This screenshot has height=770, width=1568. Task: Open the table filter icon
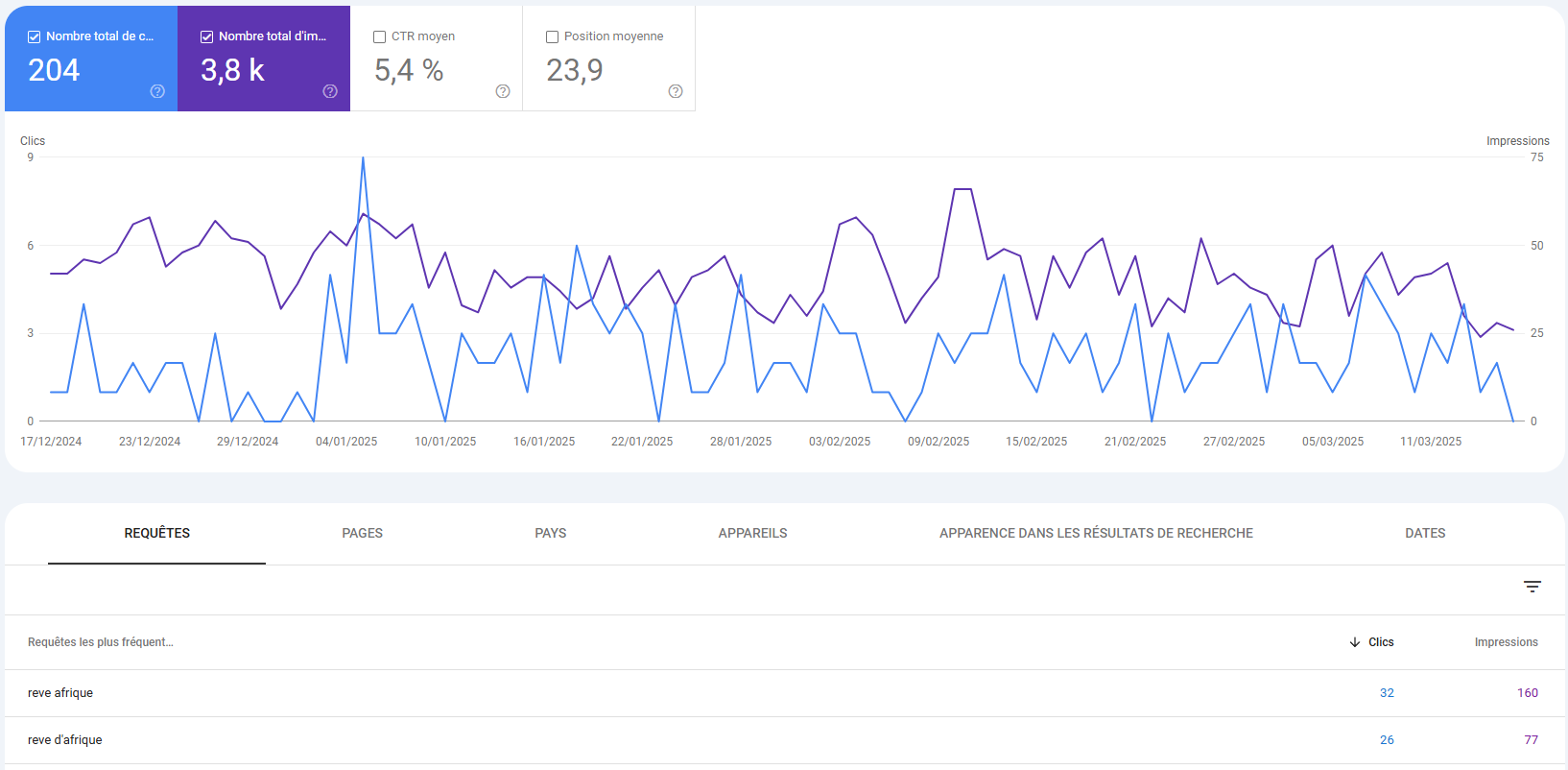[x=1532, y=587]
